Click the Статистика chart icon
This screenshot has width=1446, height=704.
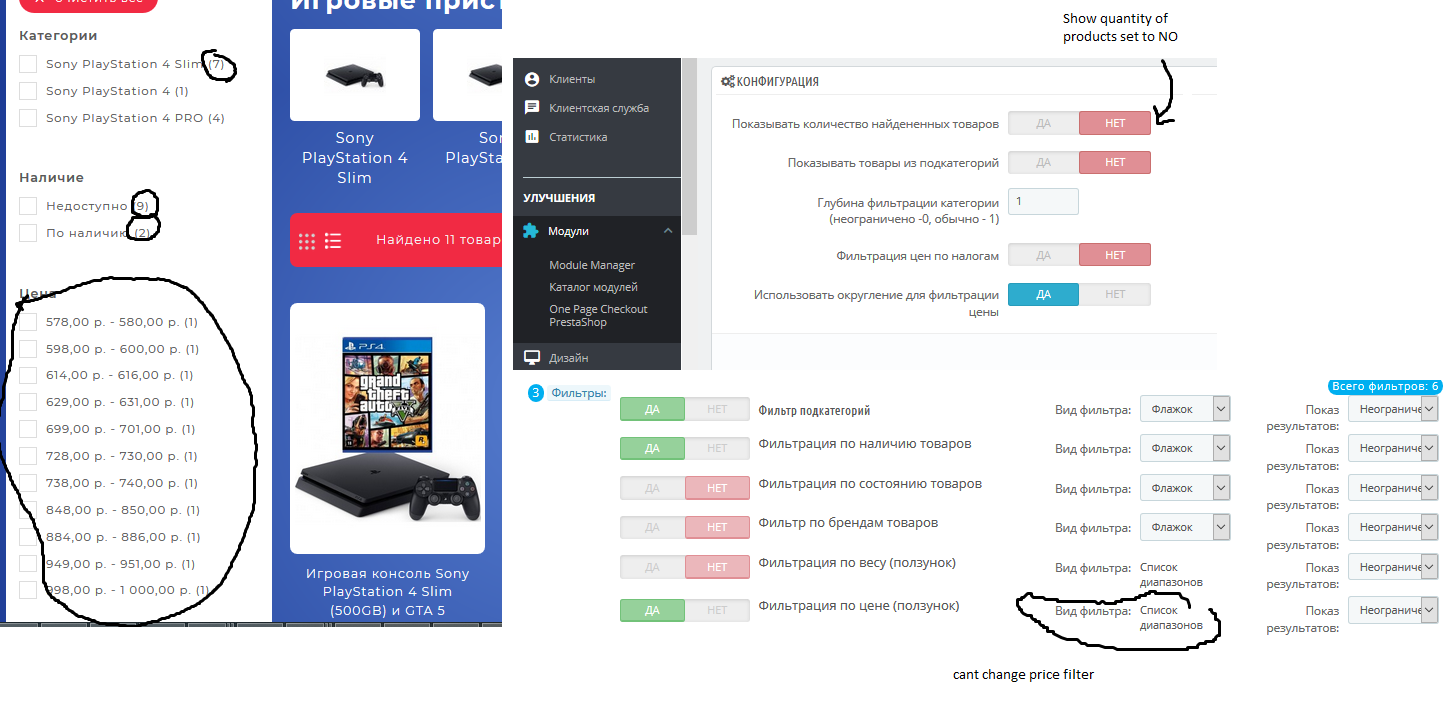point(532,137)
